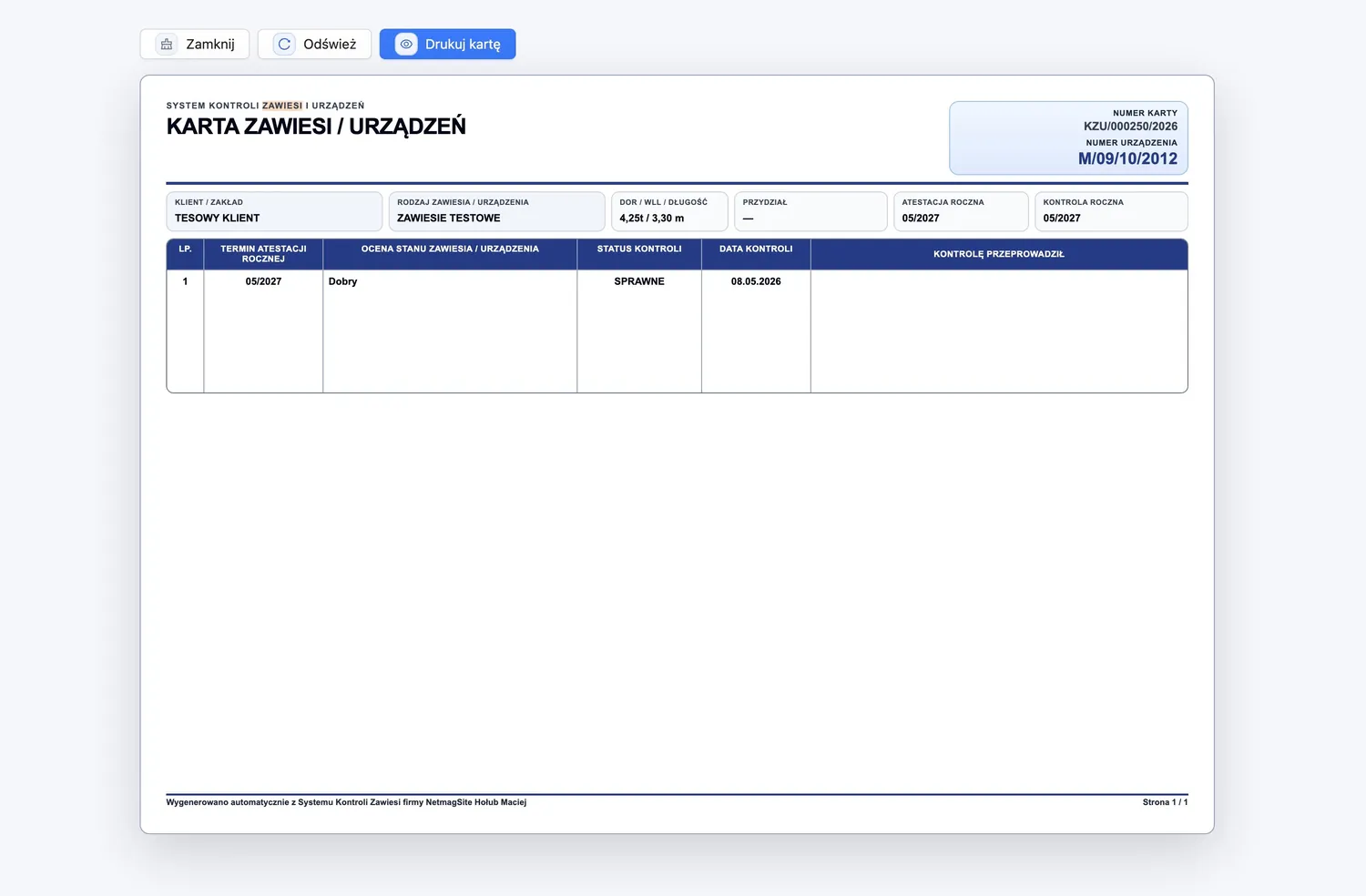Close the card with Zamknij label

click(x=210, y=44)
